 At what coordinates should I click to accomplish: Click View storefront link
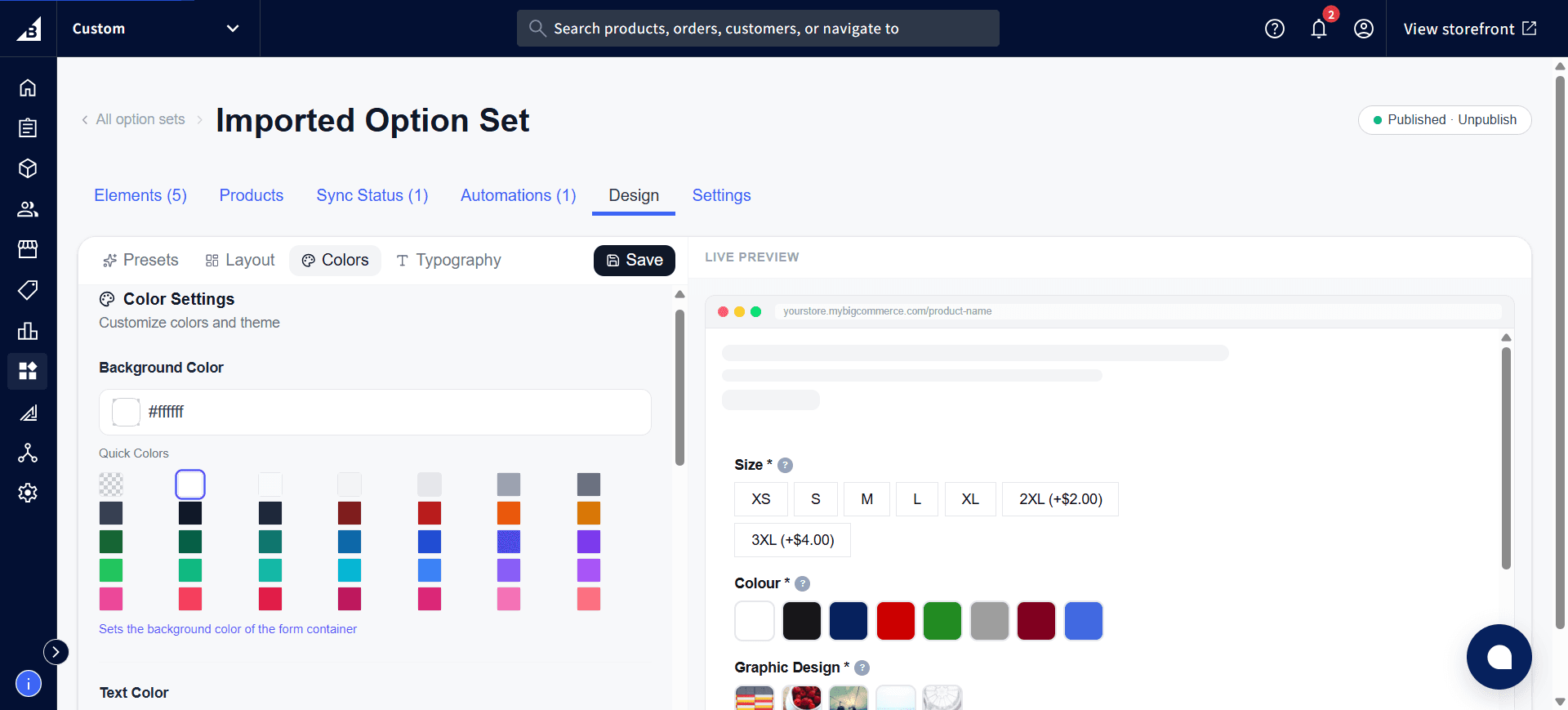coord(1470,29)
